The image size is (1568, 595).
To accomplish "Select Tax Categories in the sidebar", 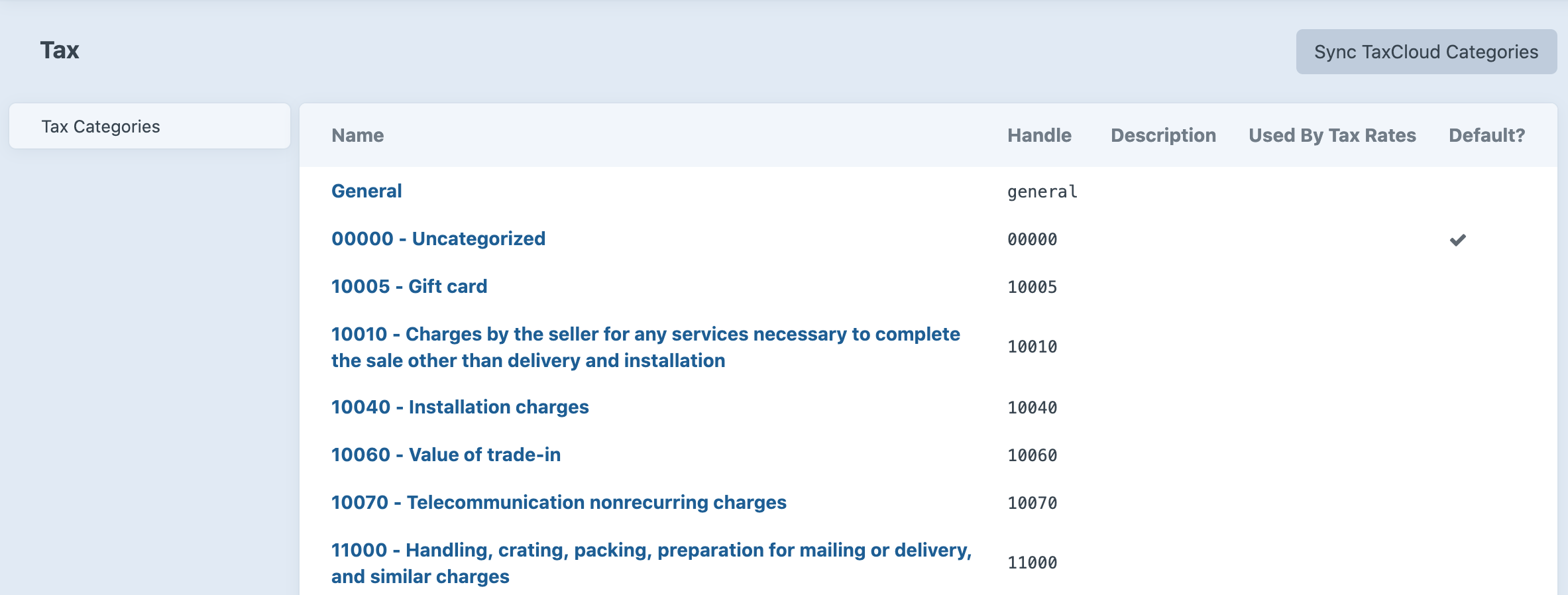I will (101, 127).
